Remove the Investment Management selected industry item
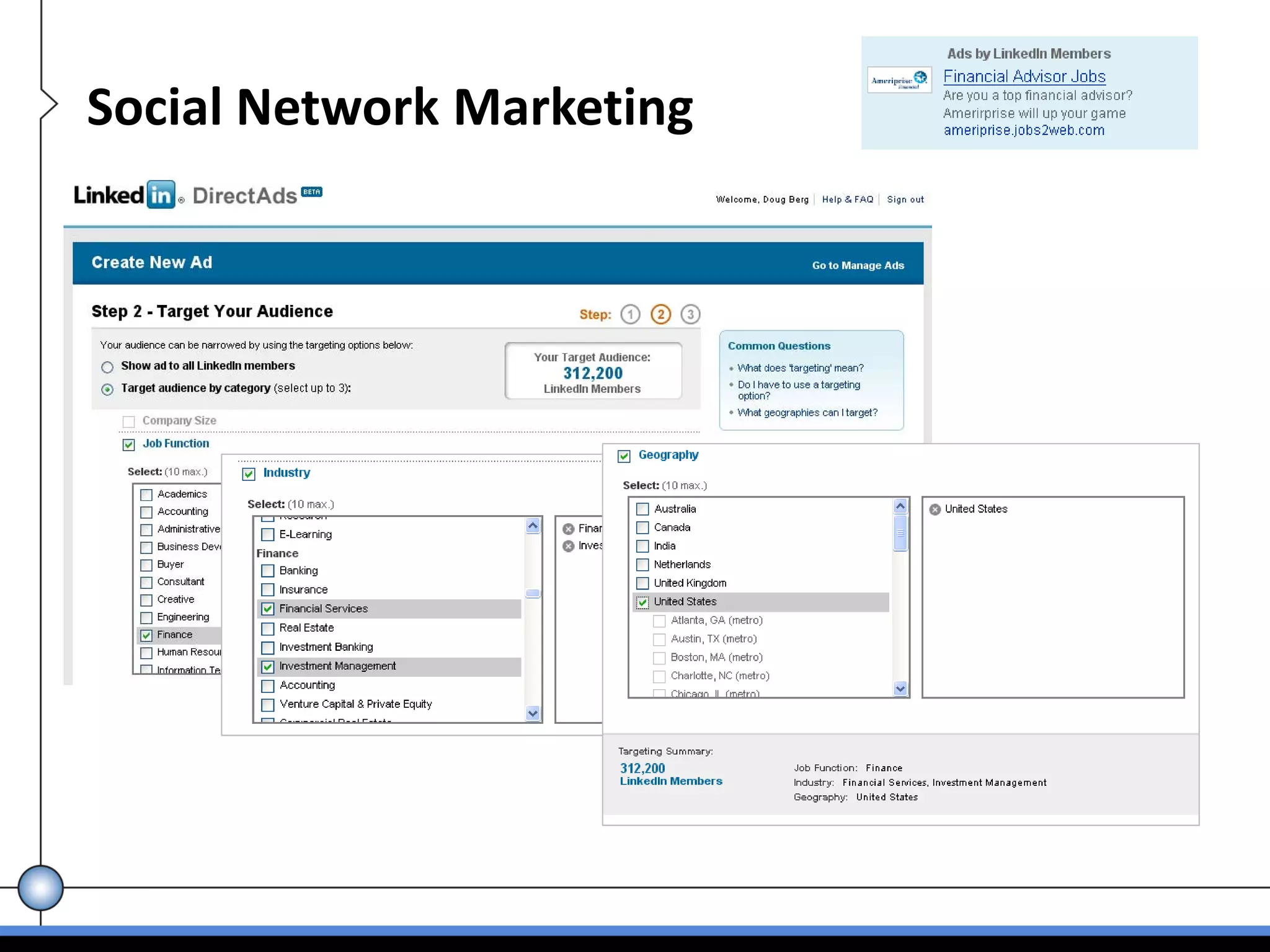 [x=568, y=546]
